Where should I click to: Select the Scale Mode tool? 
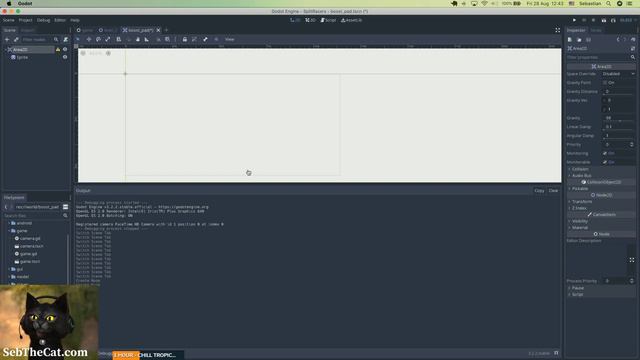tap(108, 40)
